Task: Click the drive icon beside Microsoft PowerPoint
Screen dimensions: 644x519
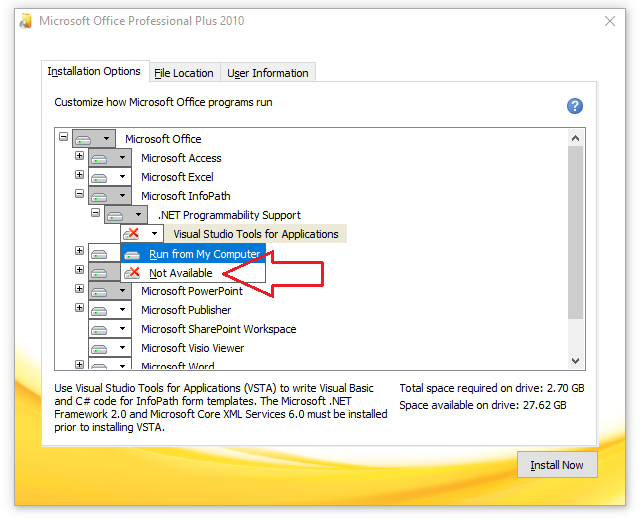Action: click(99, 291)
